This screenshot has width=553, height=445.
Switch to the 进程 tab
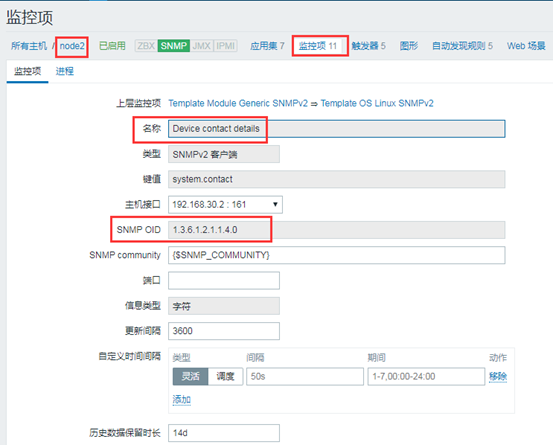click(x=65, y=71)
